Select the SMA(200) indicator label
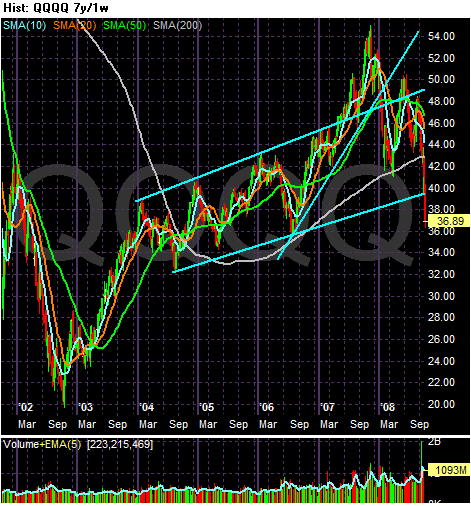The image size is (471, 506). point(177,25)
